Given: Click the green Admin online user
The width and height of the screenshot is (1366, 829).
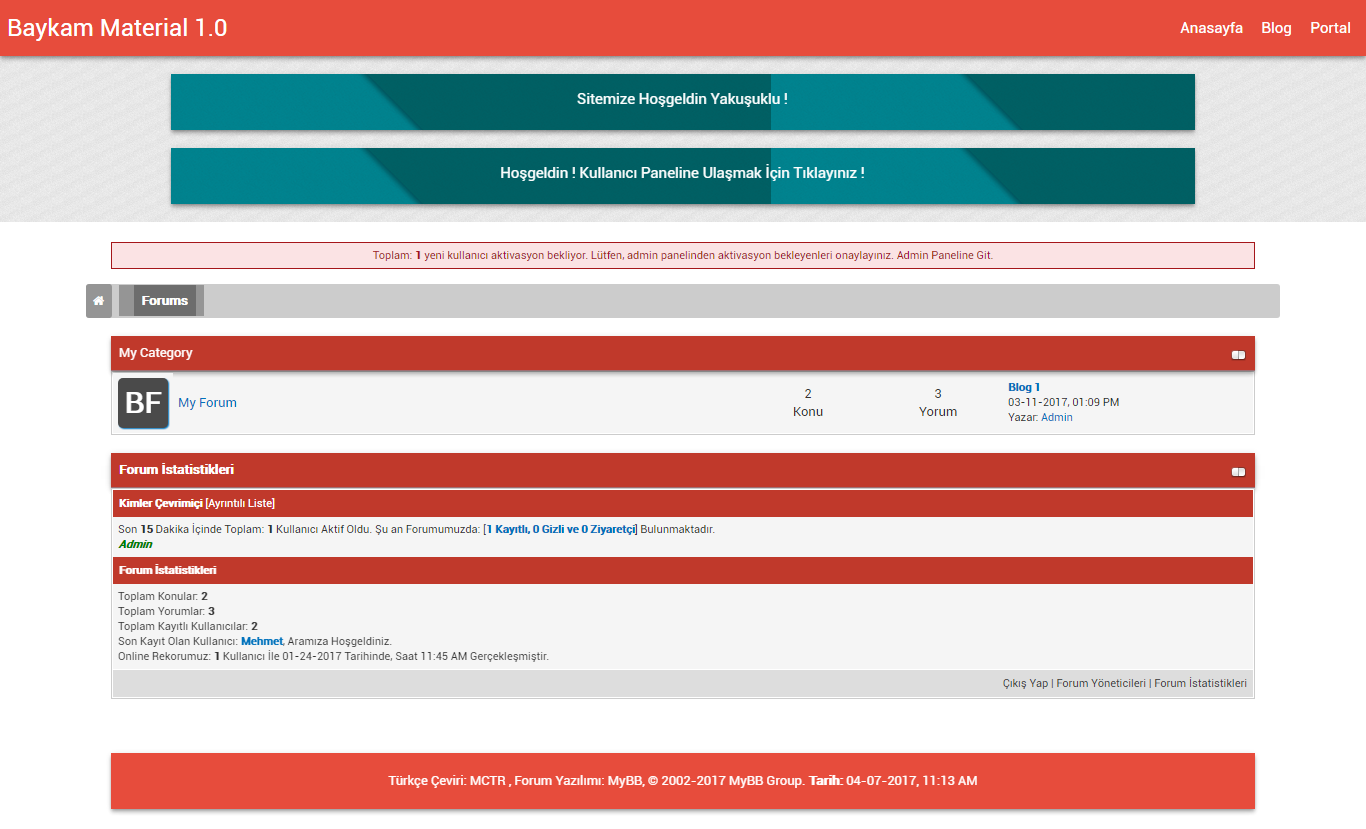Looking at the screenshot, I should click(x=135, y=544).
